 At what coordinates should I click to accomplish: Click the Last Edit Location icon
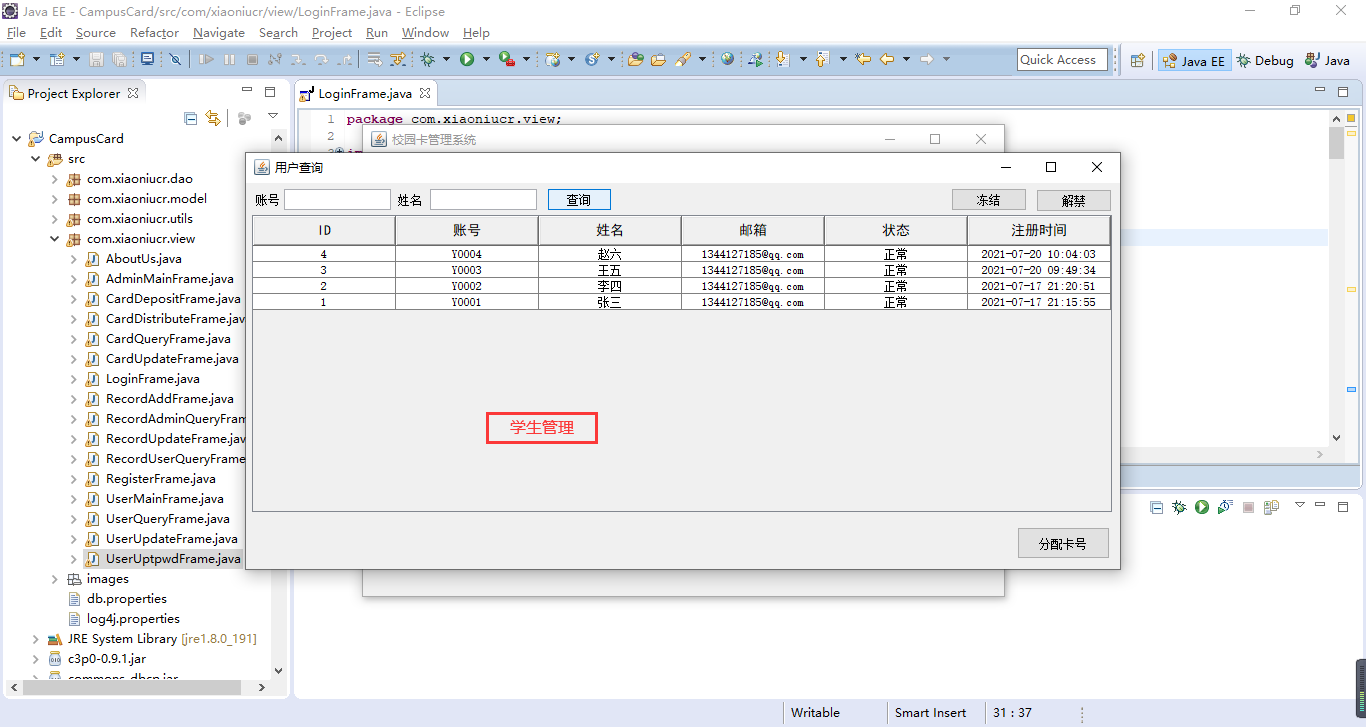pos(863,60)
